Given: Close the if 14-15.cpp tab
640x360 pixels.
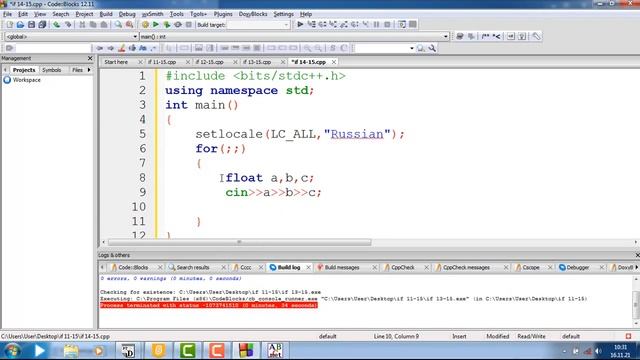Looking at the screenshot, I should pyautogui.click(x=334, y=62).
